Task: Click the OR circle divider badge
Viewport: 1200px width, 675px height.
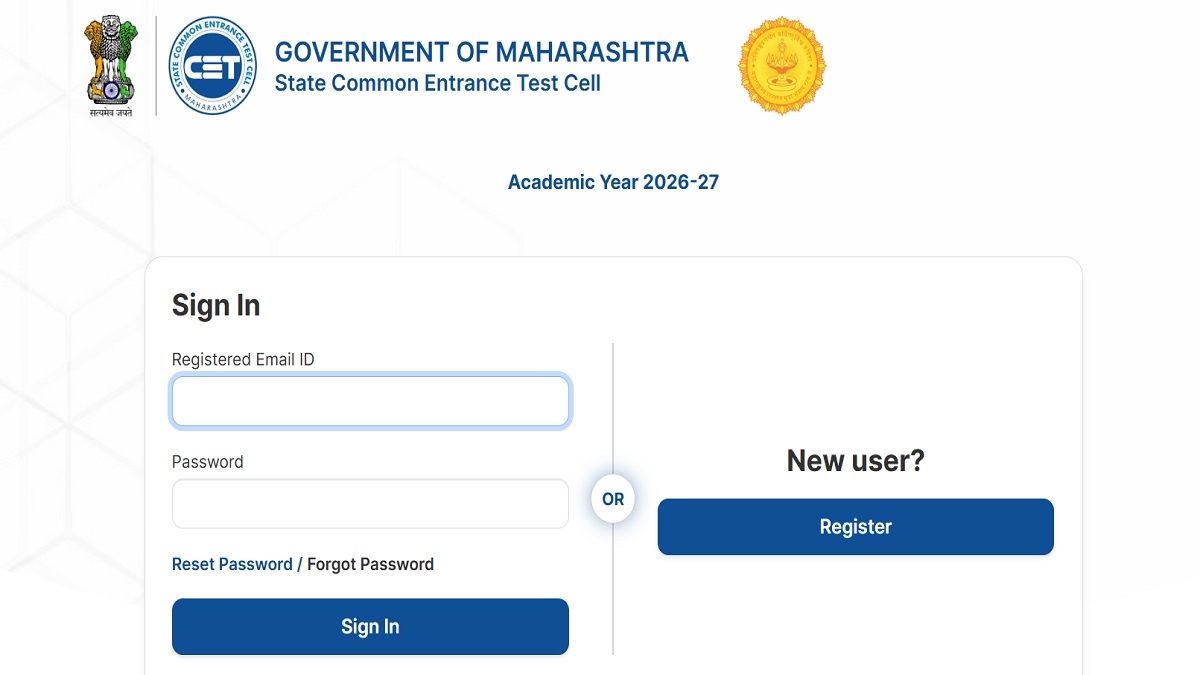Action: tap(613, 499)
